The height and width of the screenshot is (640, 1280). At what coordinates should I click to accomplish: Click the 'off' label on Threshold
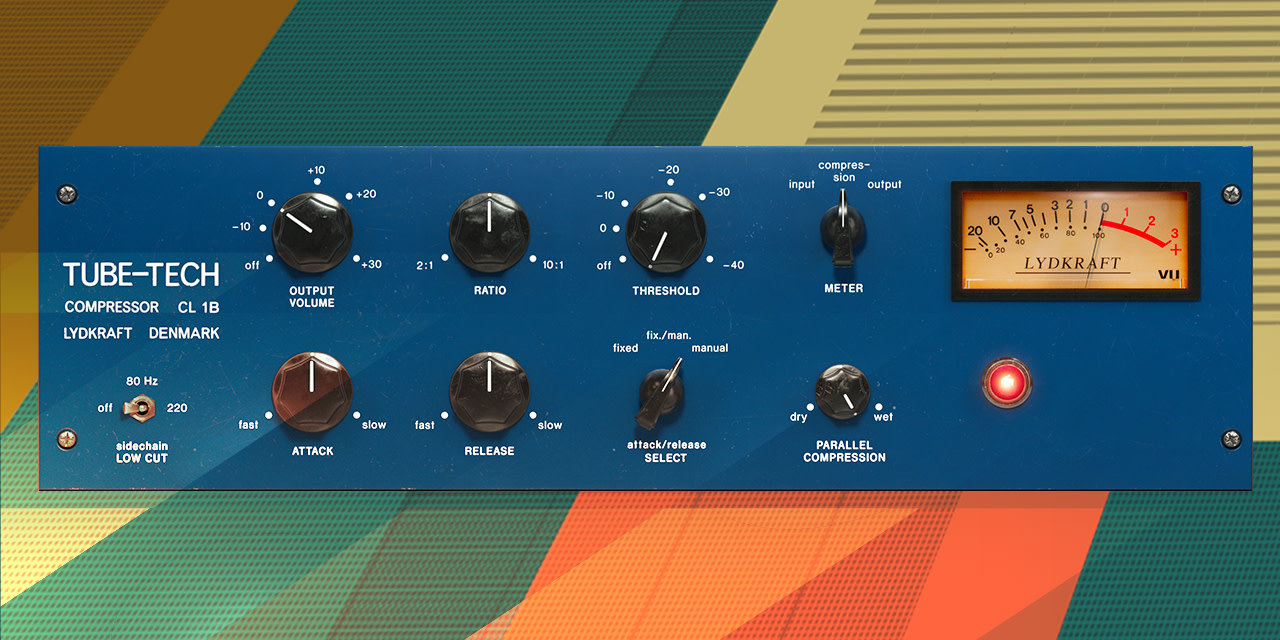(x=604, y=266)
